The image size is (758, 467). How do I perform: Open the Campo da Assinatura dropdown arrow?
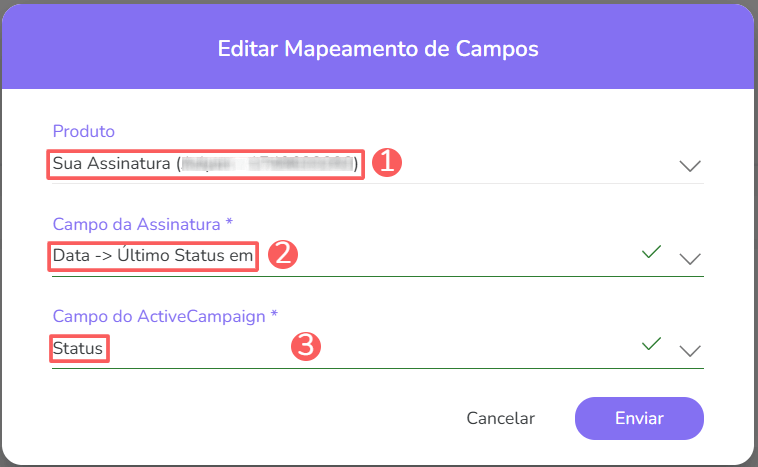pyautogui.click(x=690, y=258)
